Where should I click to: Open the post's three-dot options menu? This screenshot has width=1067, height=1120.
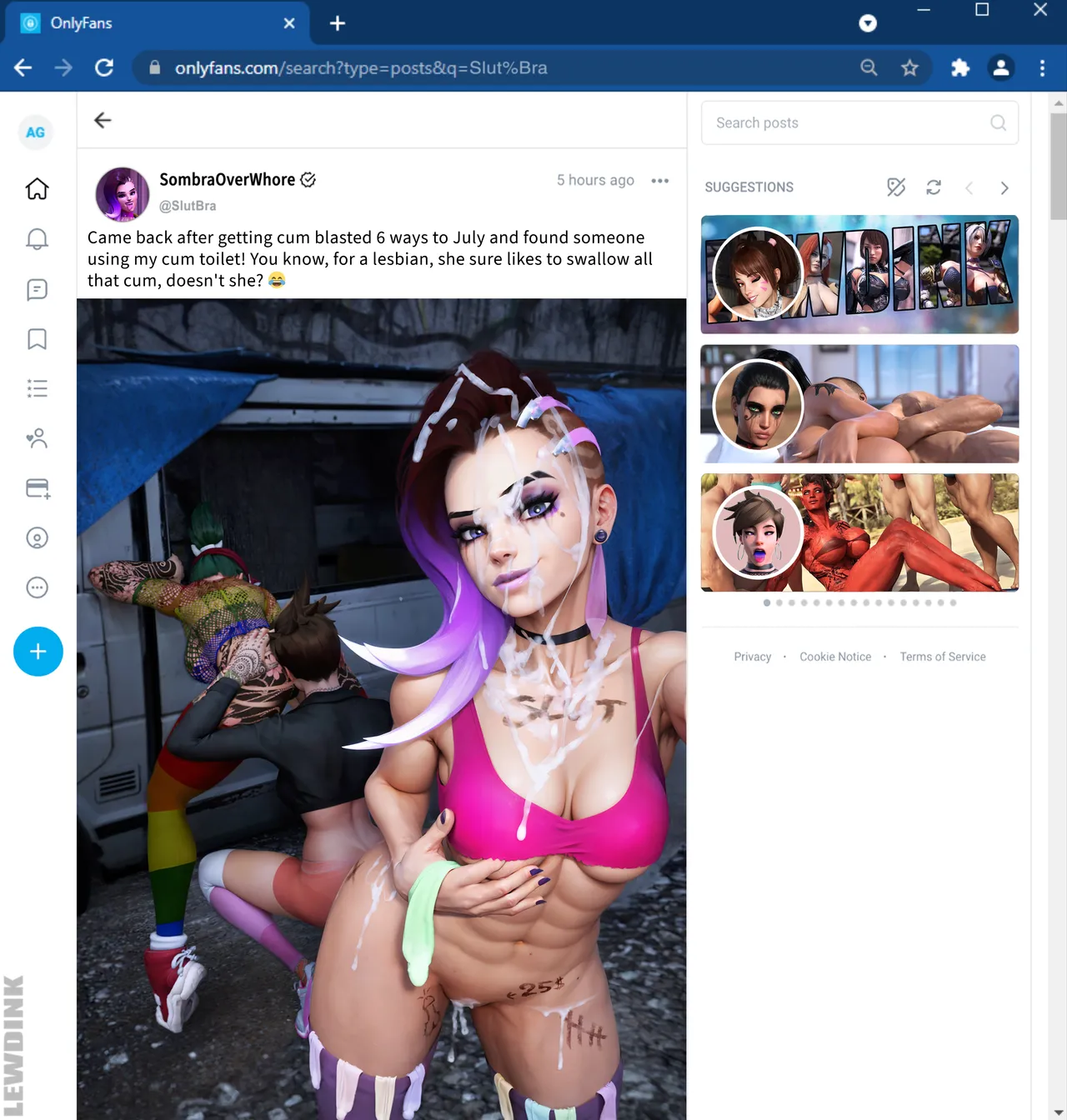pos(660,181)
